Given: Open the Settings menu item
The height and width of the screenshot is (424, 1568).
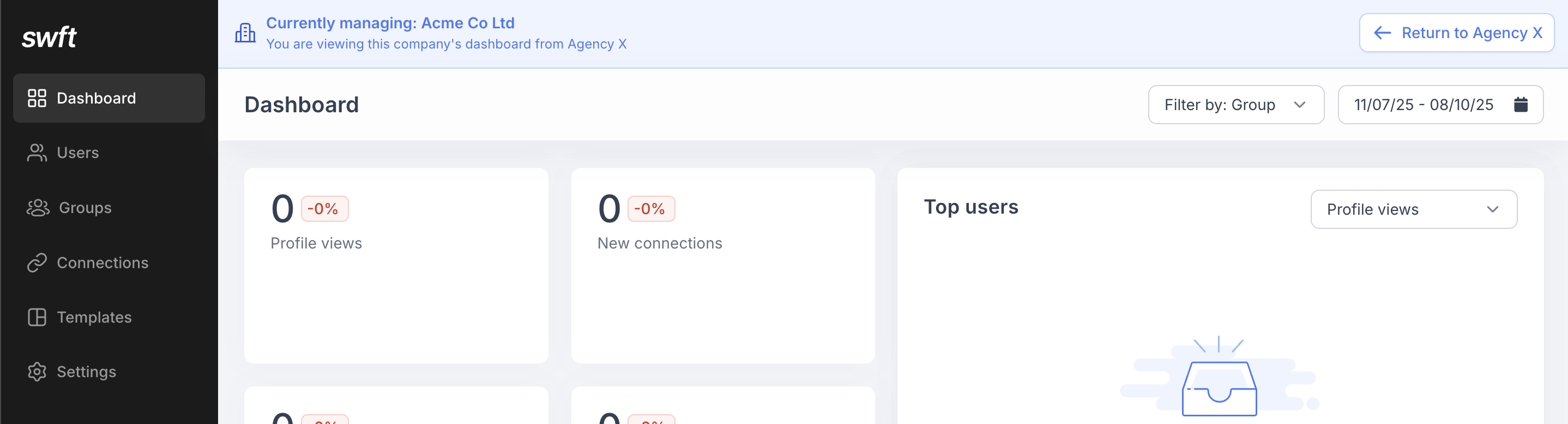Looking at the screenshot, I should coord(86,372).
